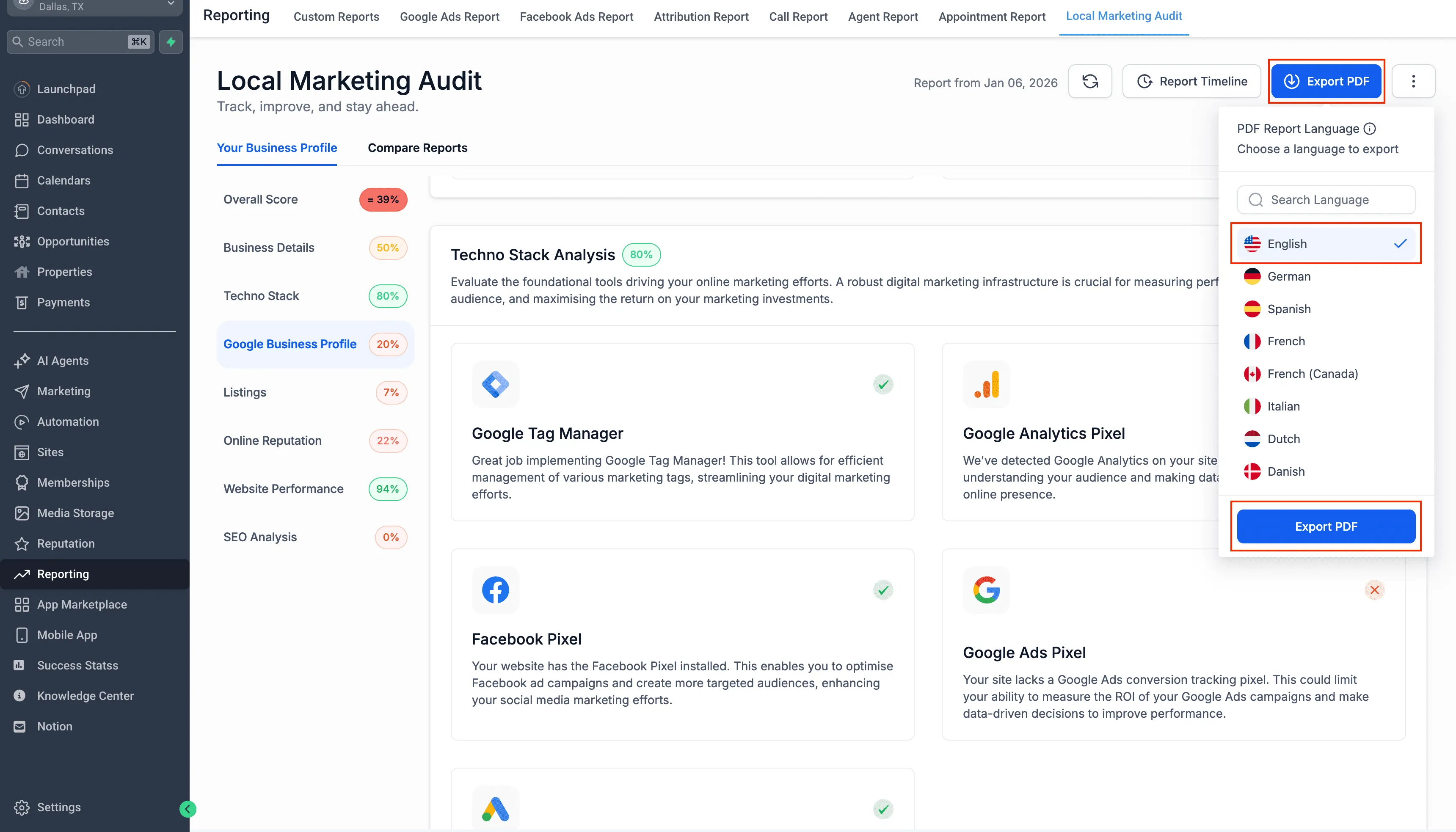The width and height of the screenshot is (1456, 832).
Task: Select Spanish as the PDF language
Action: pos(1288,309)
